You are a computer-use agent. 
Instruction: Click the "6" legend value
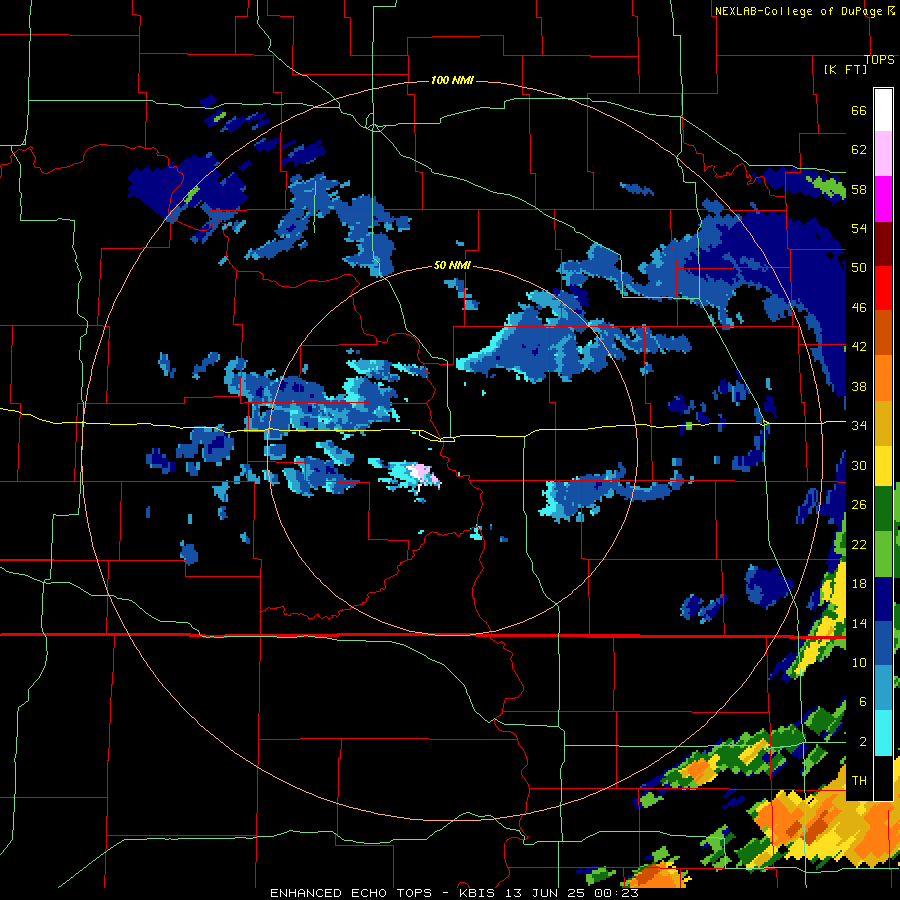[x=862, y=701]
